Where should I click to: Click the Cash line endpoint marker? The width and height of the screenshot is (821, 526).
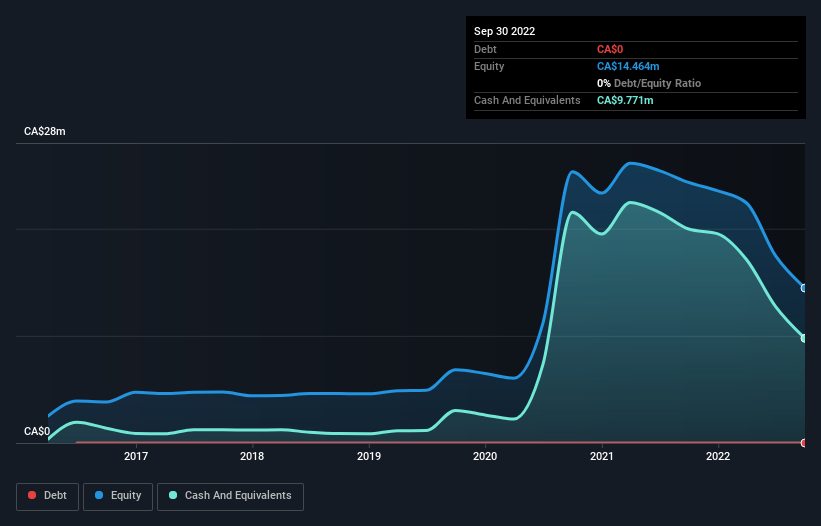804,338
